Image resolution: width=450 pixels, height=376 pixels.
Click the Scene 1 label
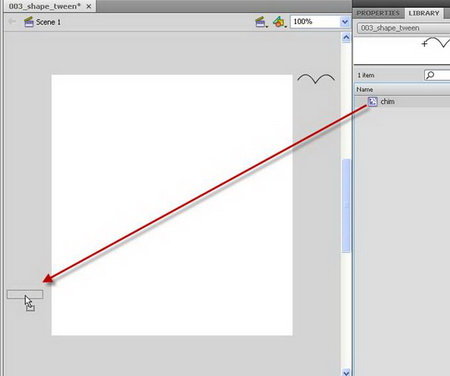pos(48,22)
